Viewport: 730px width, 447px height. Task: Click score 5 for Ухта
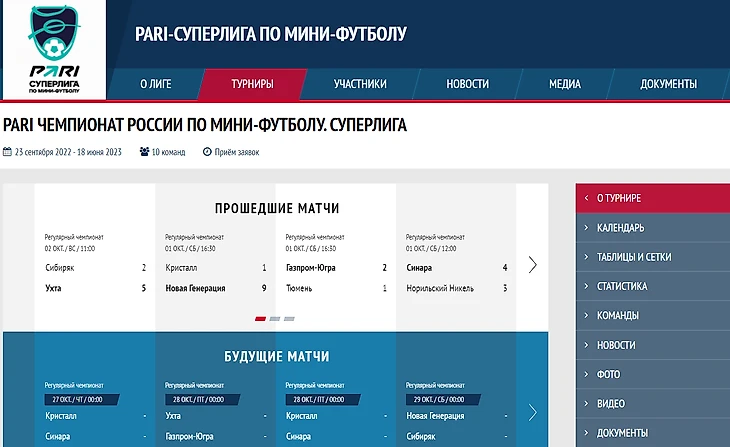tap(143, 288)
